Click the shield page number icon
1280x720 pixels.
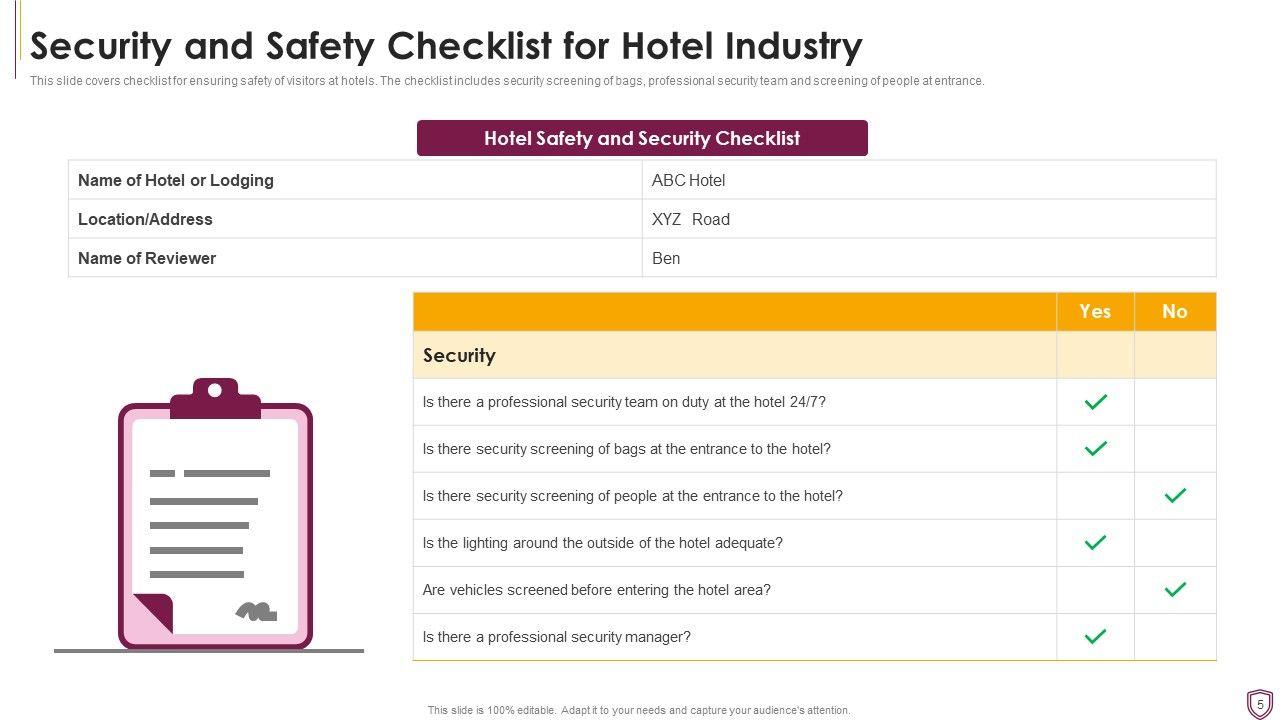pyautogui.click(x=1260, y=704)
